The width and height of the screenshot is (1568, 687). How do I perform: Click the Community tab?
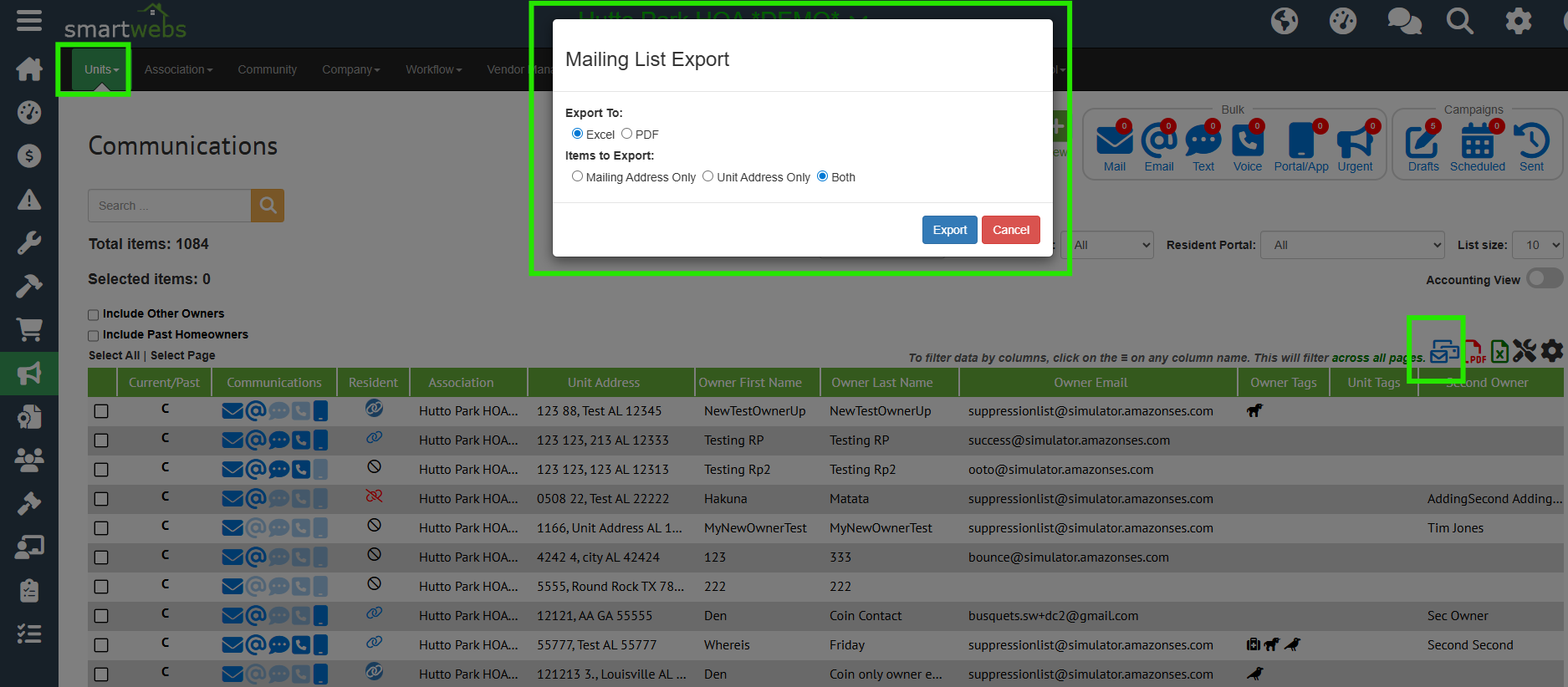[267, 69]
